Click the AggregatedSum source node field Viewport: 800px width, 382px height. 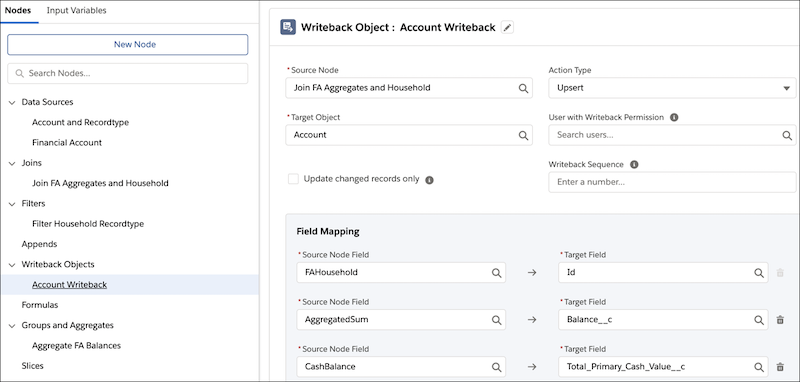pyautogui.click(x=401, y=320)
